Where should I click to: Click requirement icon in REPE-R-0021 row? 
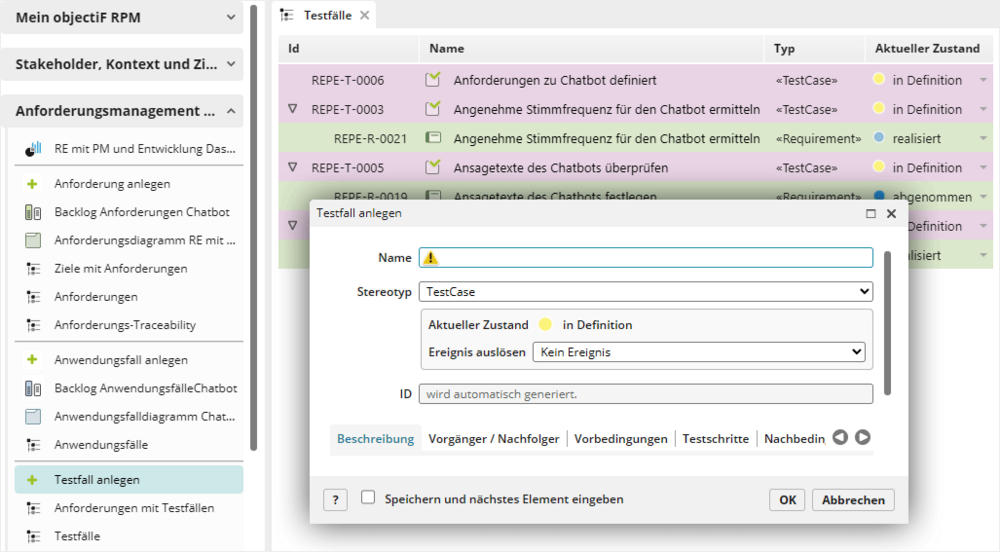tap(433, 138)
